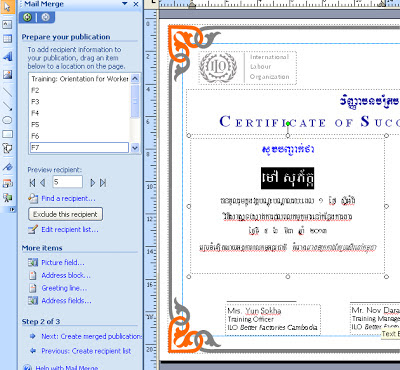The height and width of the screenshot is (370, 400).
Task: Select the Bookmark tool in Objects toolbar
Action: pos(7,166)
